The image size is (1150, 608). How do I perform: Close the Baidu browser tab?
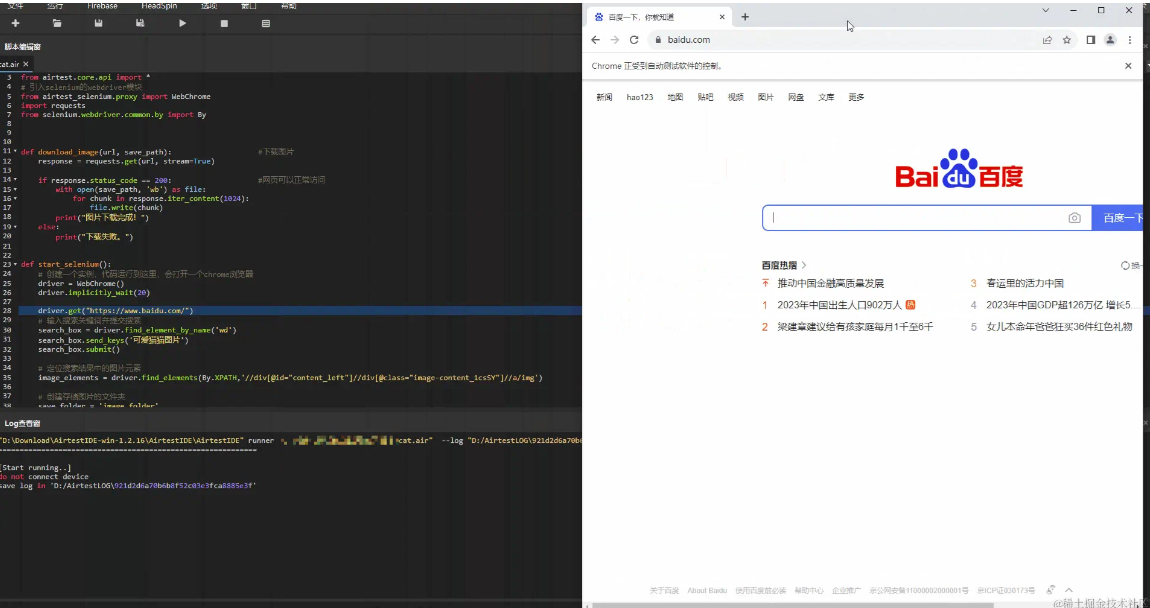[x=722, y=17]
